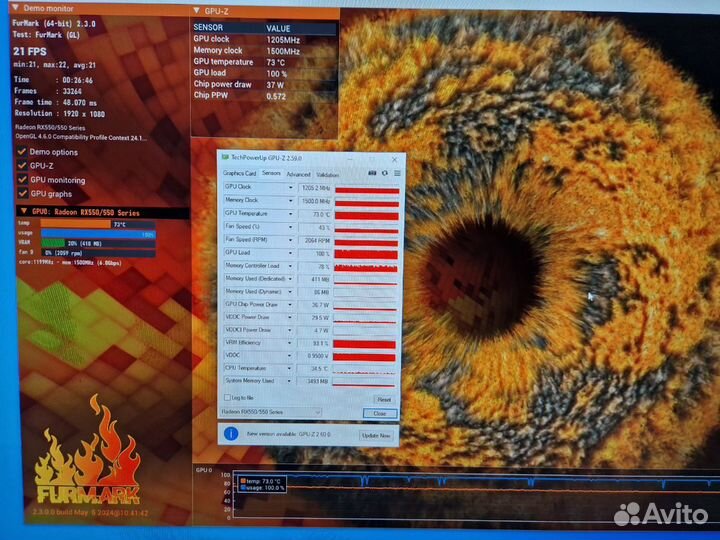This screenshot has width=720, height=540.
Task: Click the 1205.2 MHz GPU Clock value field
Action: point(315,188)
